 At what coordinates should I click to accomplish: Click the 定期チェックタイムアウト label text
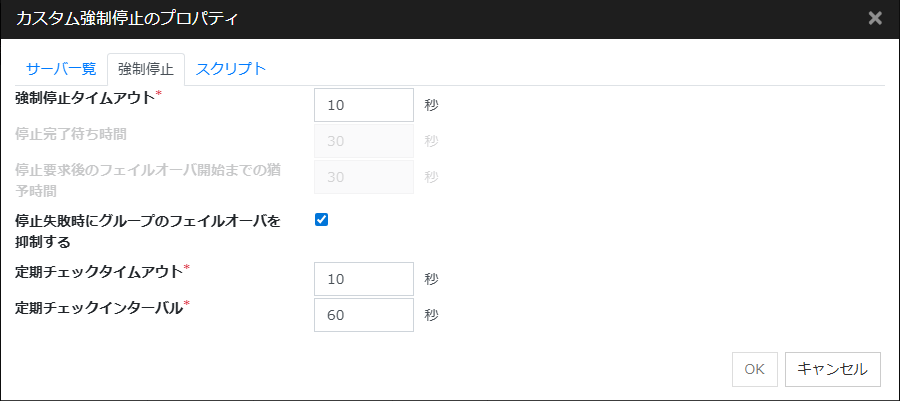(x=99, y=272)
